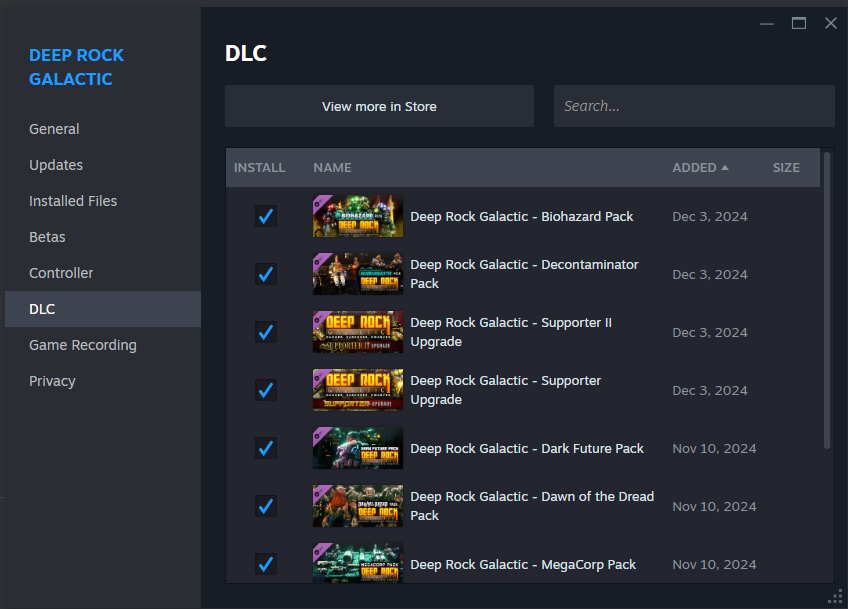
Task: Click the Dark Future Pack thumbnail
Action: pyautogui.click(x=358, y=448)
